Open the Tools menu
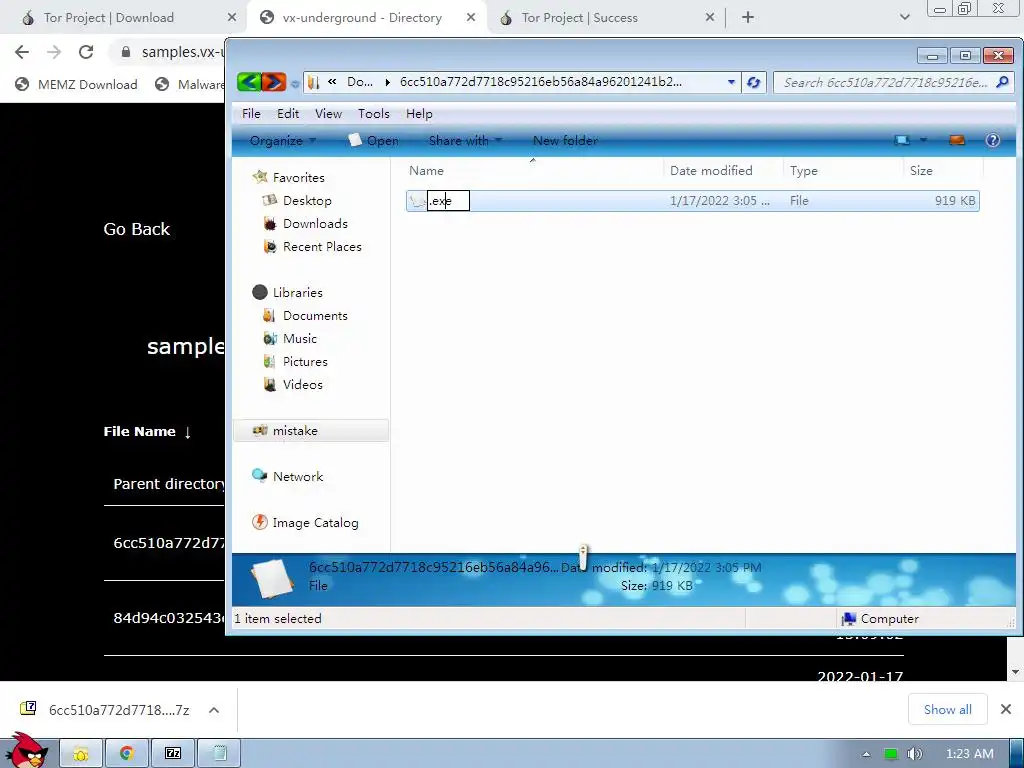 (x=374, y=114)
